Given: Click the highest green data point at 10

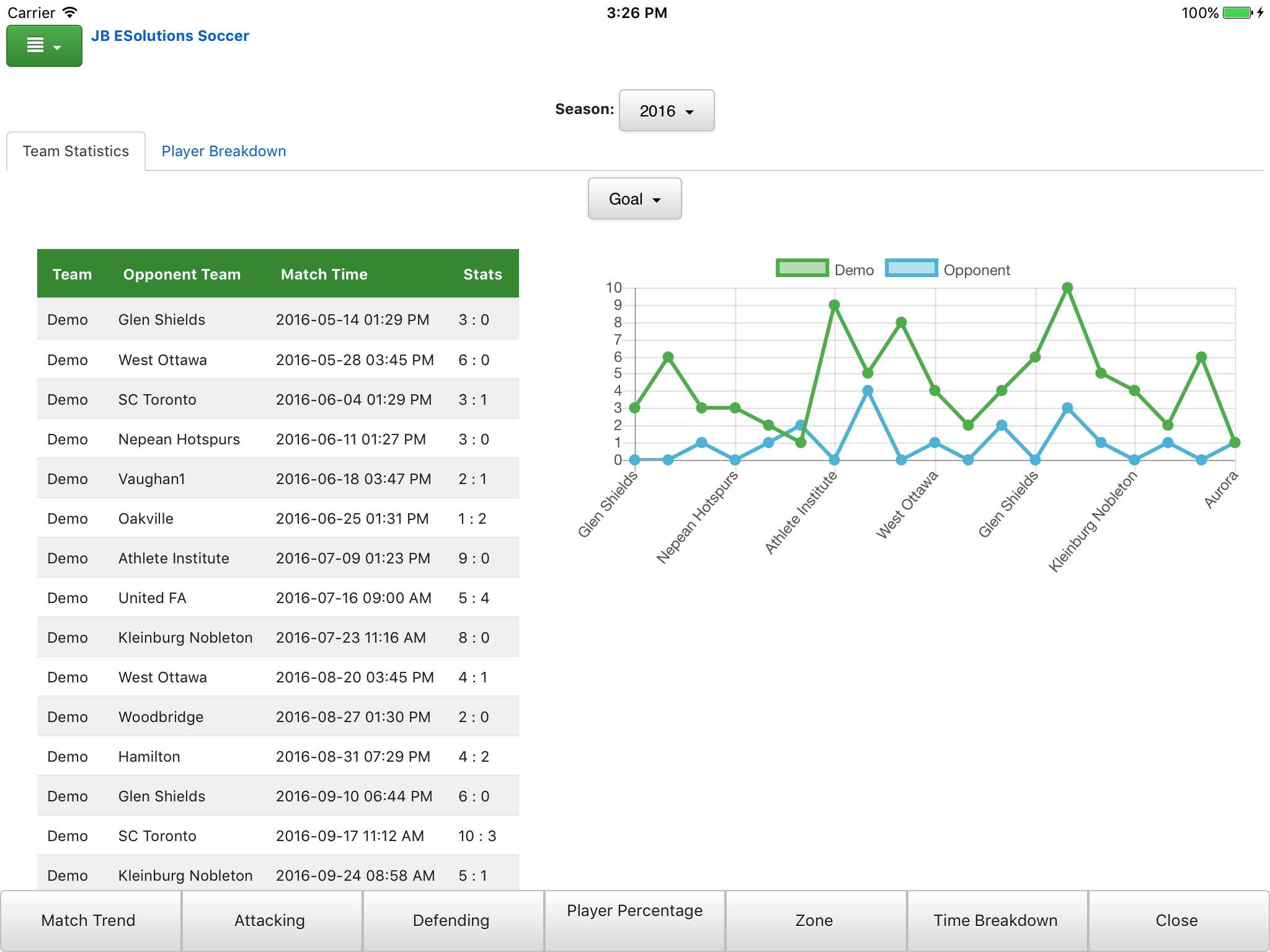Looking at the screenshot, I should 1067,288.
